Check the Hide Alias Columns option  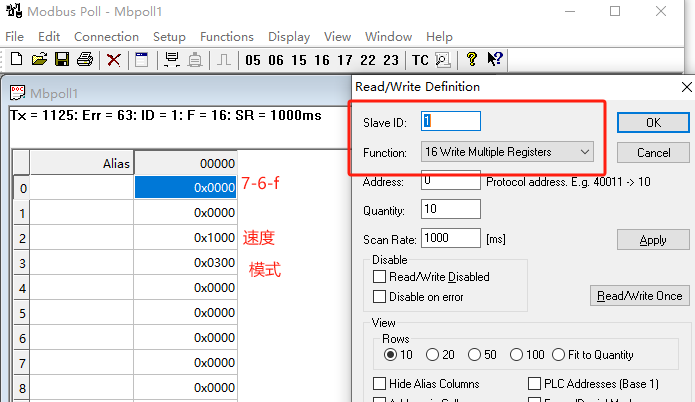[380, 384]
